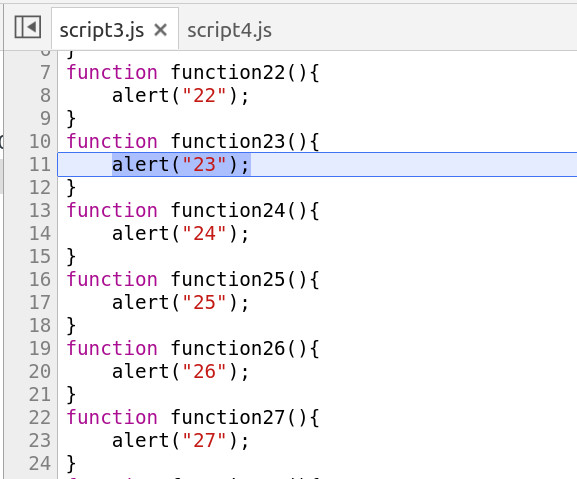Click function25 name in code
Viewport: 577px width, 479px height.
click(x=228, y=279)
